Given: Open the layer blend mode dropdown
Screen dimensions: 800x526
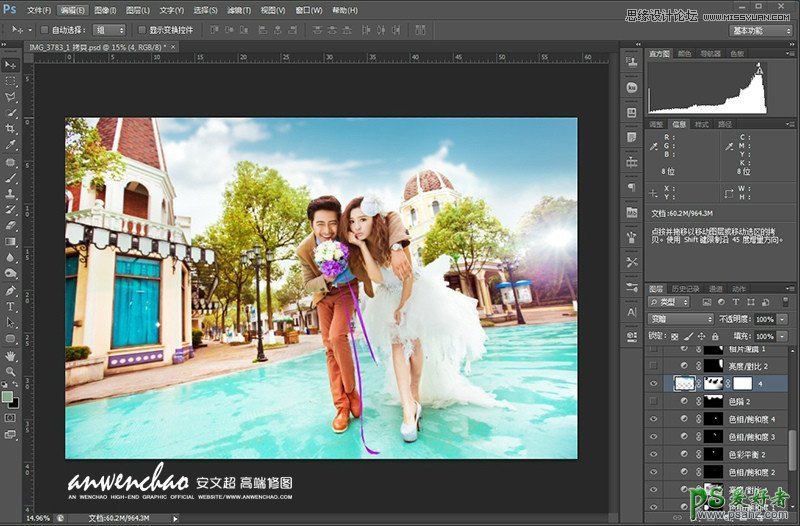Looking at the screenshot, I should coord(680,319).
